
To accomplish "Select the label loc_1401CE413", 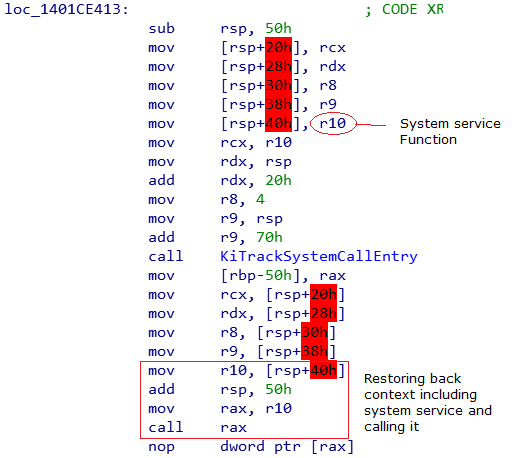I will tap(66, 9).
